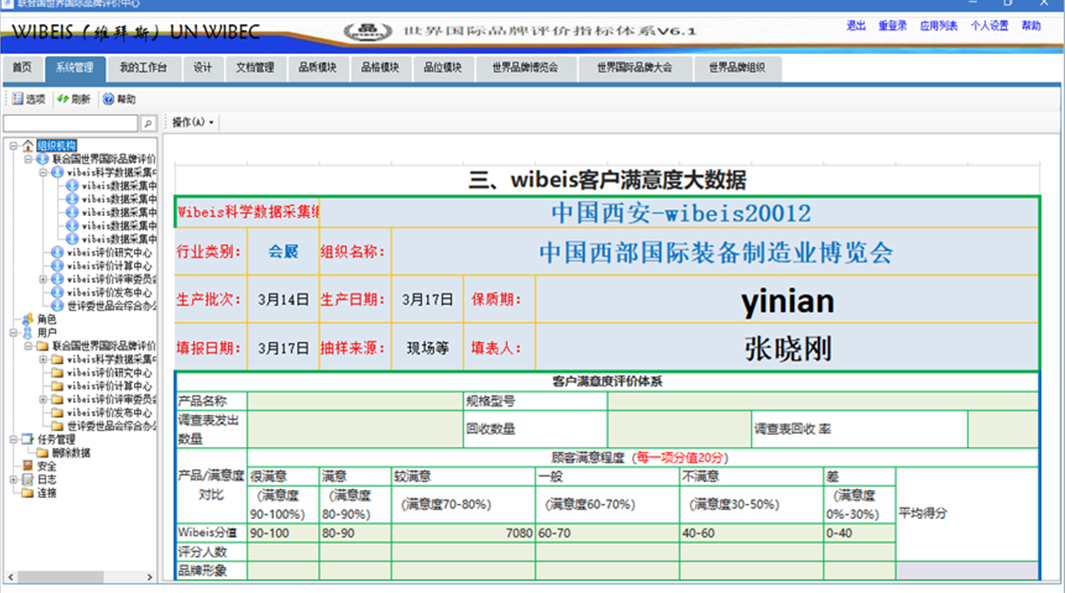The width and height of the screenshot is (1065, 593).
Task: Click the 任务管理 task icon
Action: pos(28,439)
